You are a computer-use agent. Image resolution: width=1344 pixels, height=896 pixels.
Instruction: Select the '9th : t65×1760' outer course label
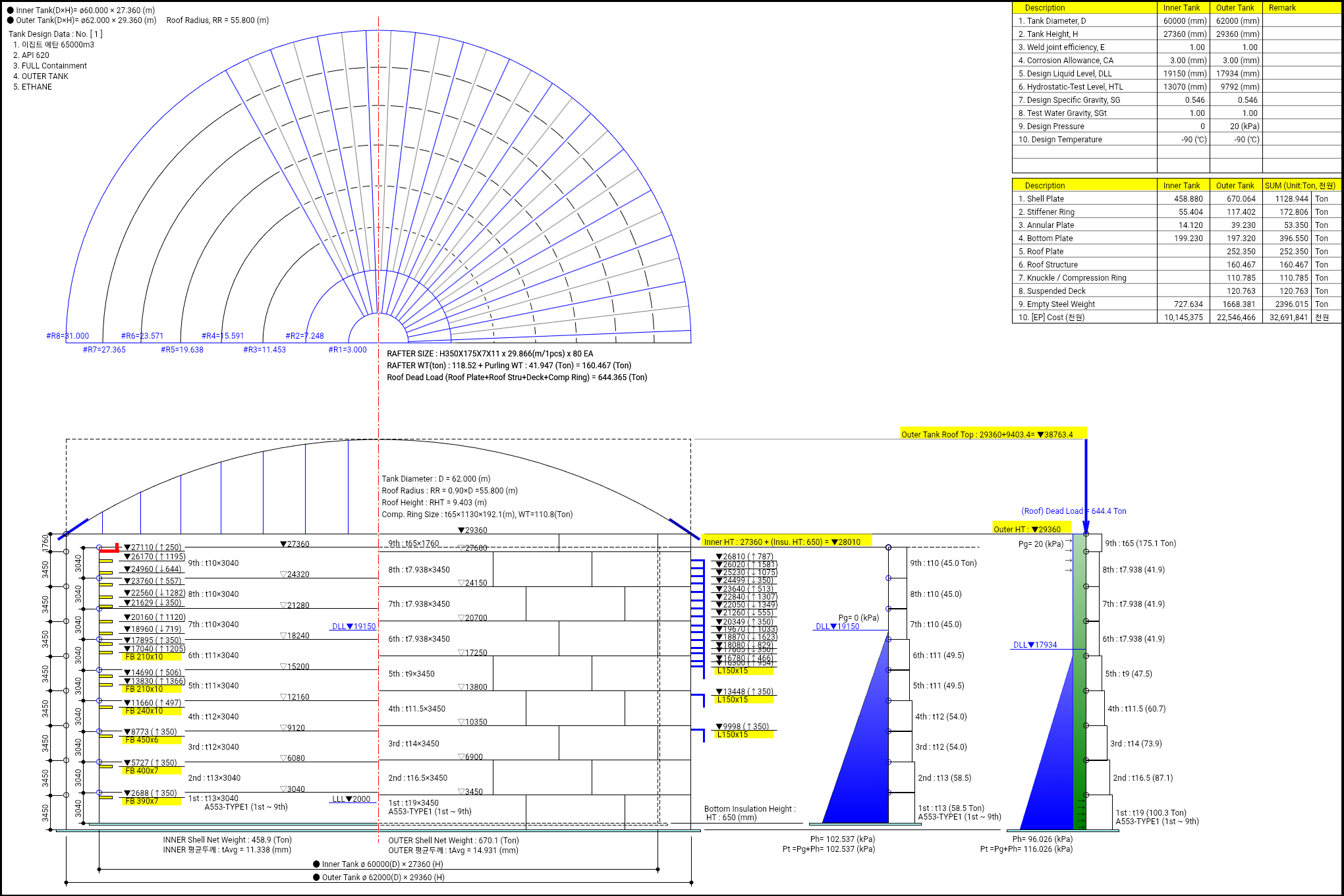(x=414, y=544)
